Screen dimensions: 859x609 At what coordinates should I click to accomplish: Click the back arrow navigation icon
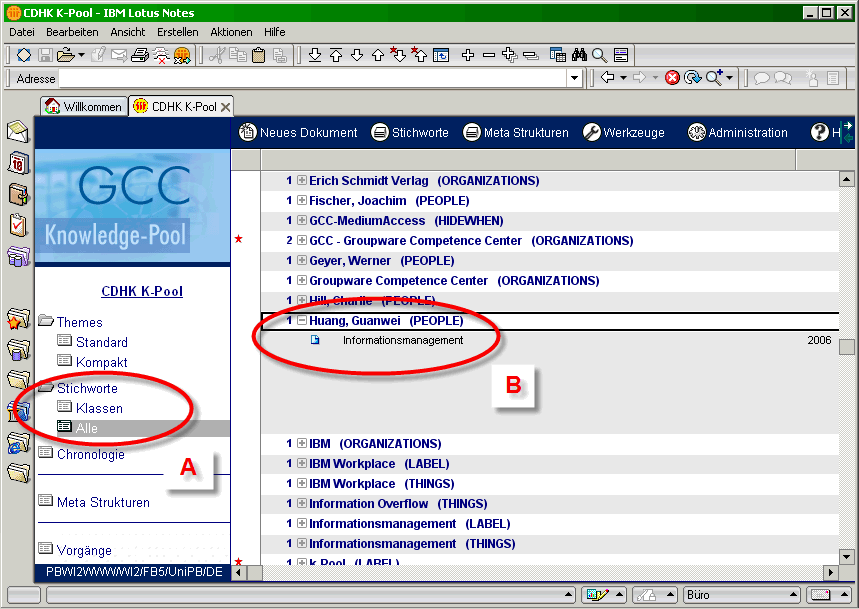(x=608, y=78)
